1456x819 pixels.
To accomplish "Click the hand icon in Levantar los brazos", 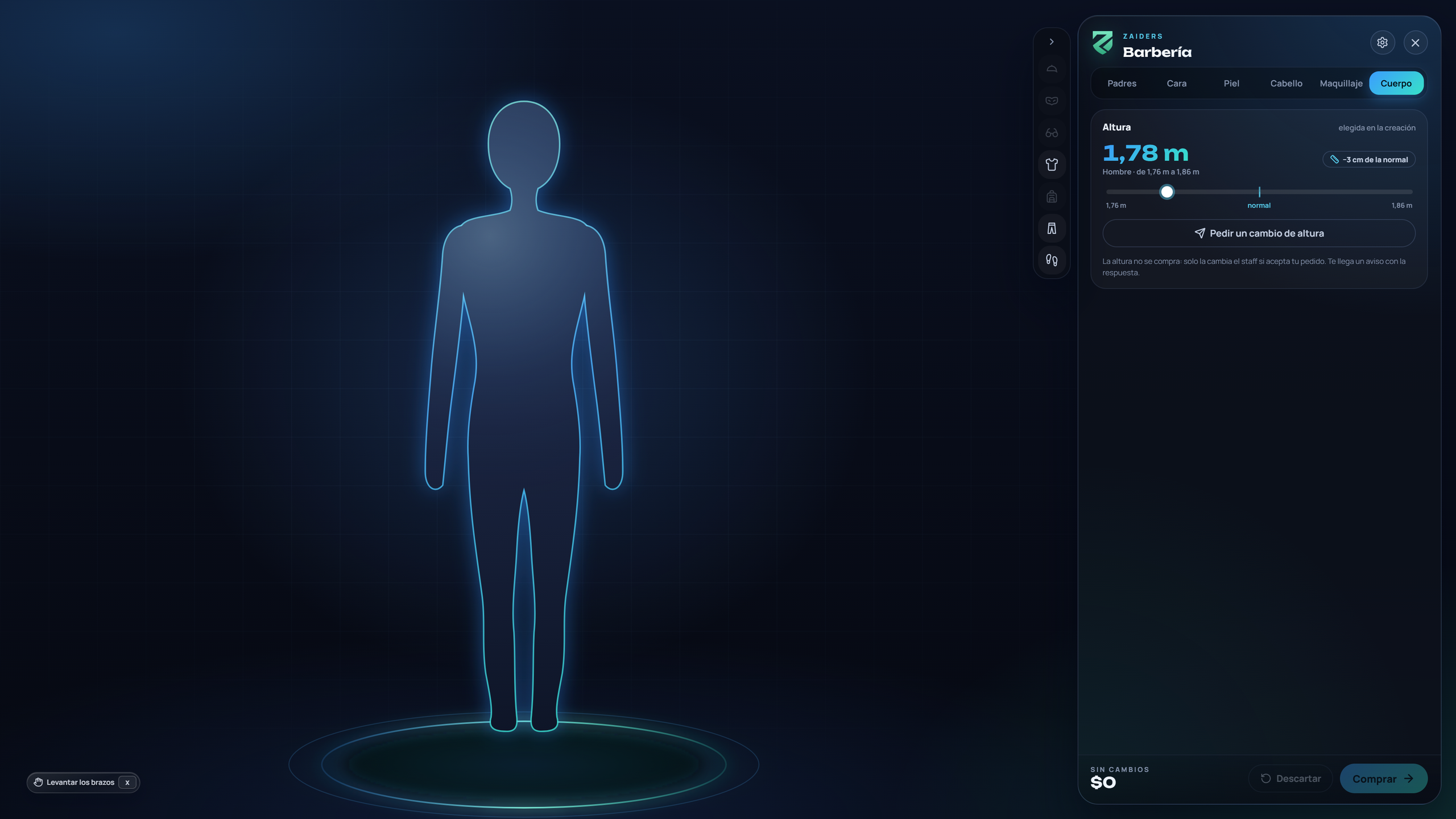I will click(x=38, y=782).
